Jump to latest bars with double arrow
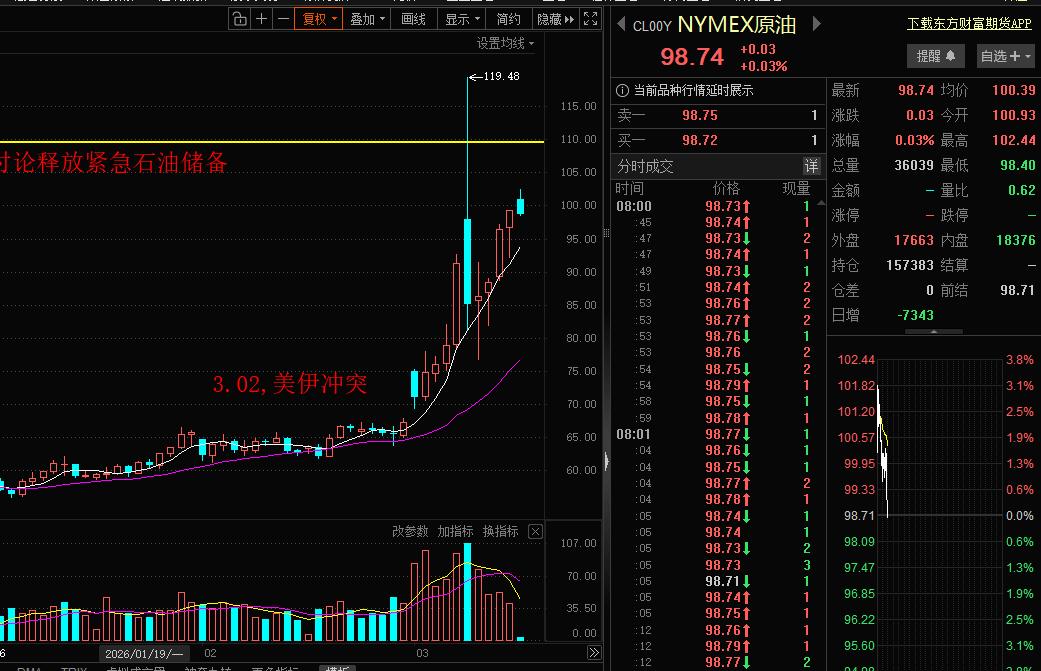Viewport: 1041px width, 671px height. [x=594, y=652]
